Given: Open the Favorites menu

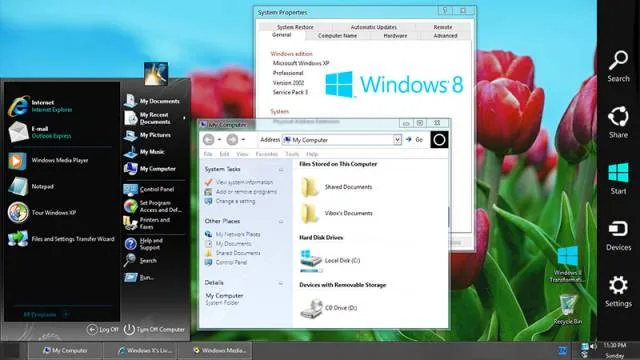Looking at the screenshot, I should click(267, 154).
